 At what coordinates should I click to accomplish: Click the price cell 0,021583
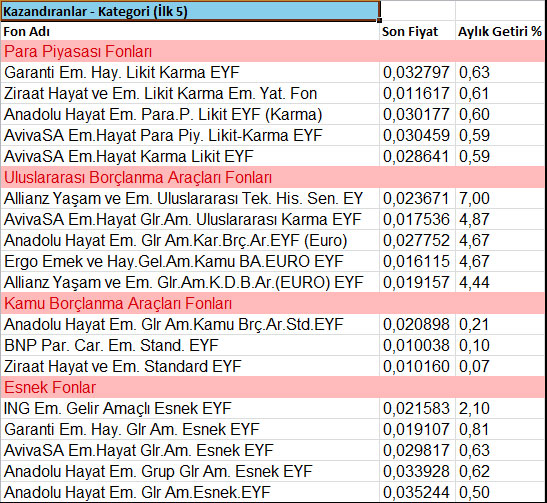click(417, 408)
